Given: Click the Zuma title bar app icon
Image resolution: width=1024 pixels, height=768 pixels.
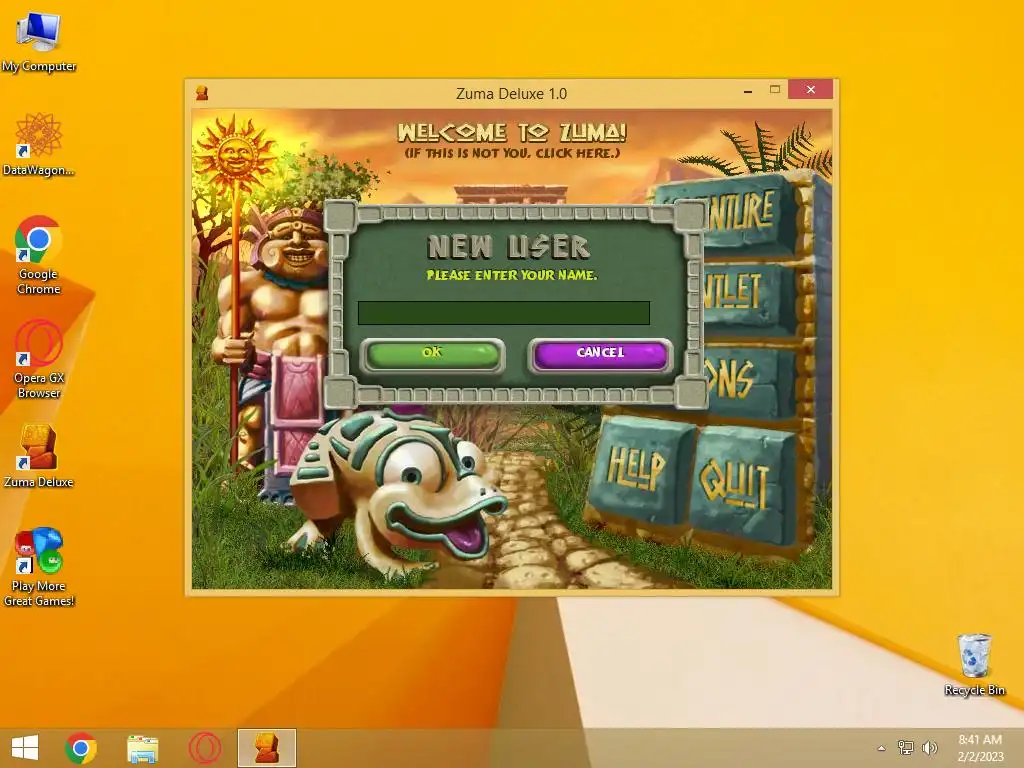Looking at the screenshot, I should click(202, 93).
